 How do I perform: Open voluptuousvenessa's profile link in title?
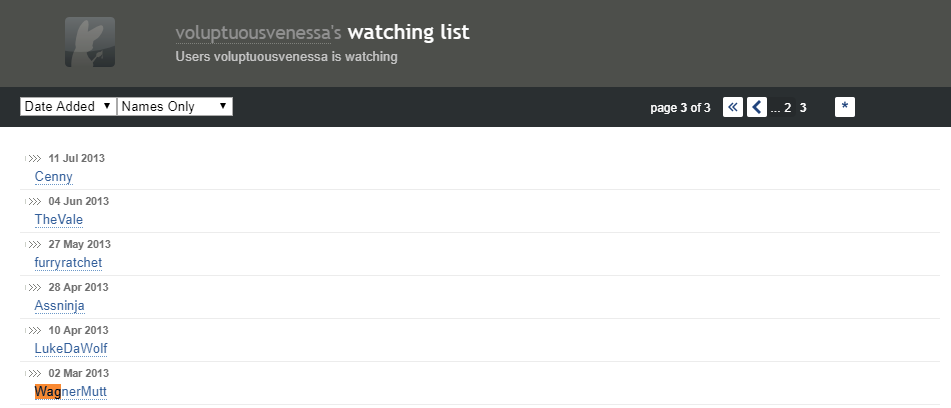tap(254, 33)
